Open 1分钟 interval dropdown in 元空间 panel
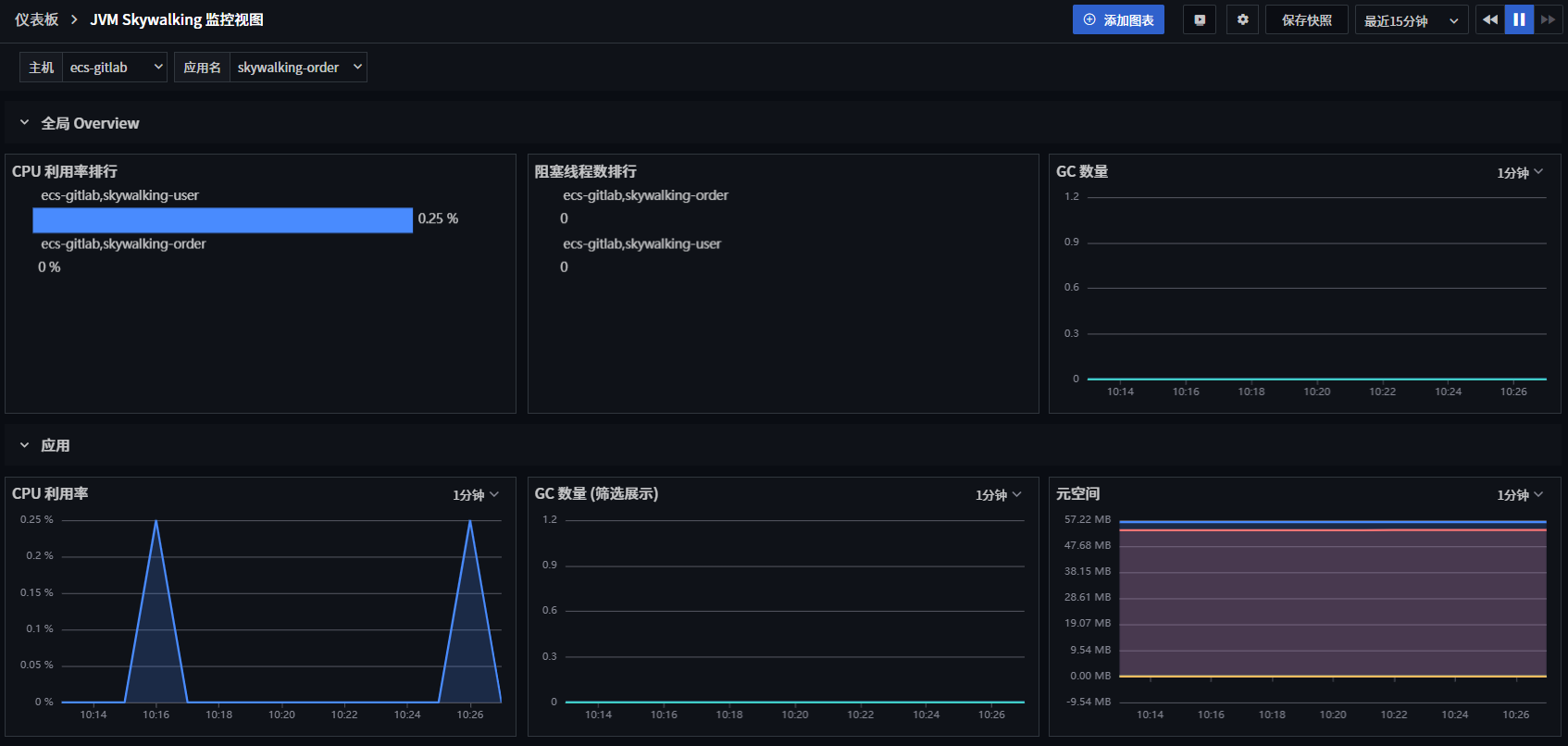The width and height of the screenshot is (1568, 746). click(1520, 494)
